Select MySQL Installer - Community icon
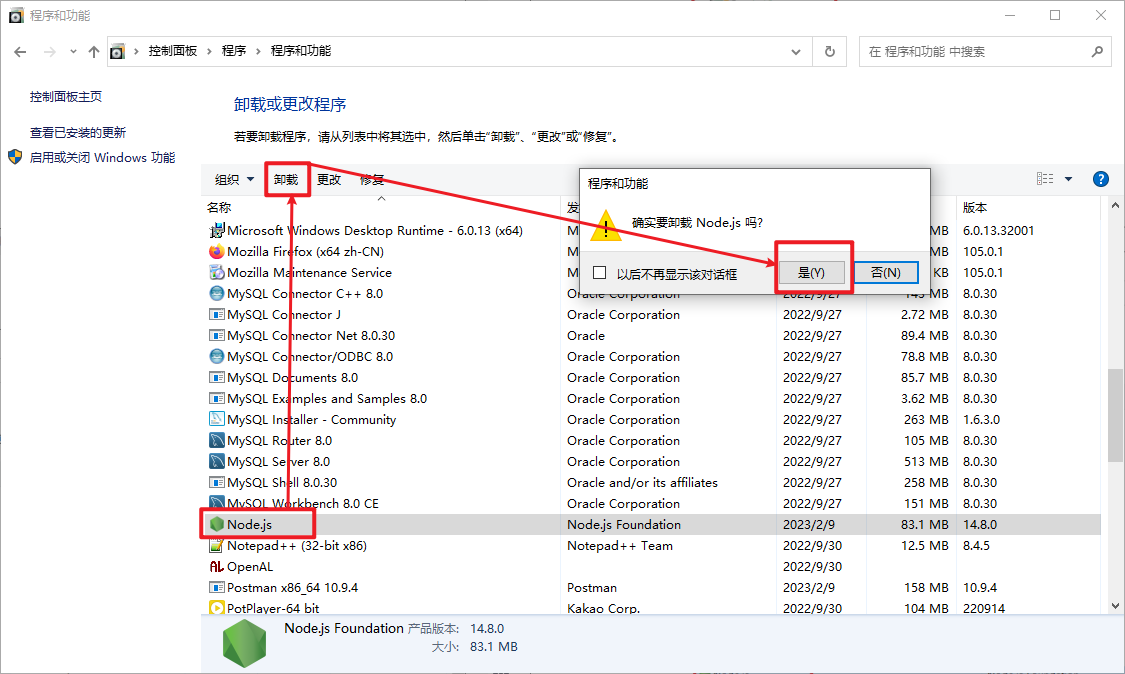The image size is (1125, 674). pyautogui.click(x=216, y=419)
